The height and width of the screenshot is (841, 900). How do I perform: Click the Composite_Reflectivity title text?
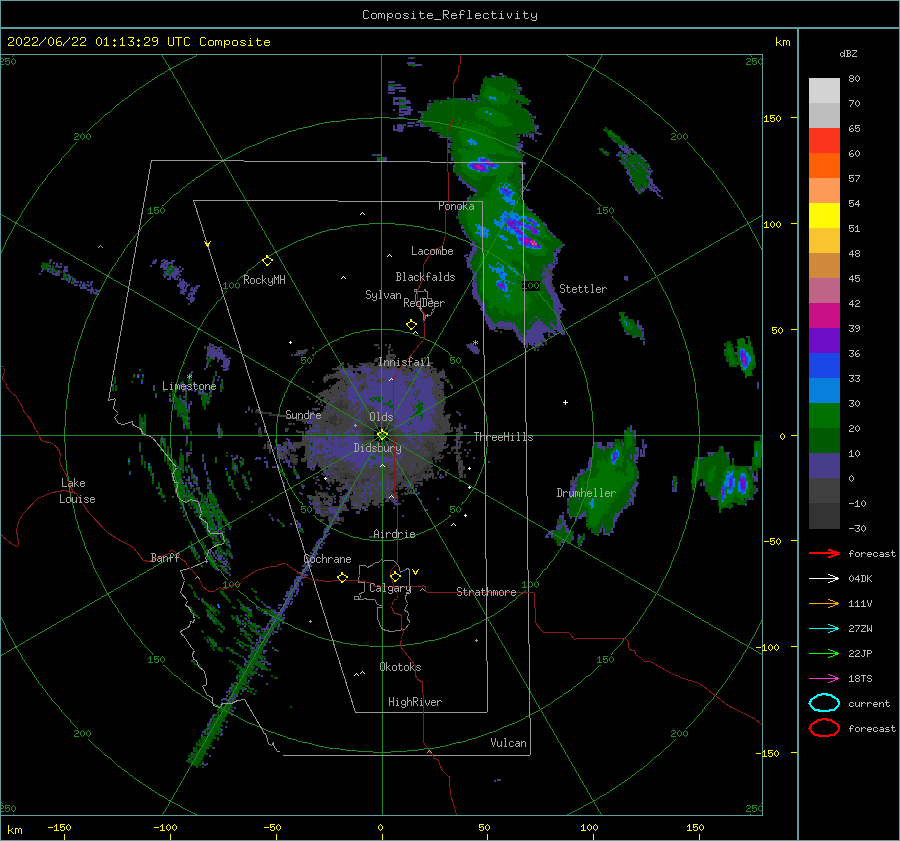[450, 15]
